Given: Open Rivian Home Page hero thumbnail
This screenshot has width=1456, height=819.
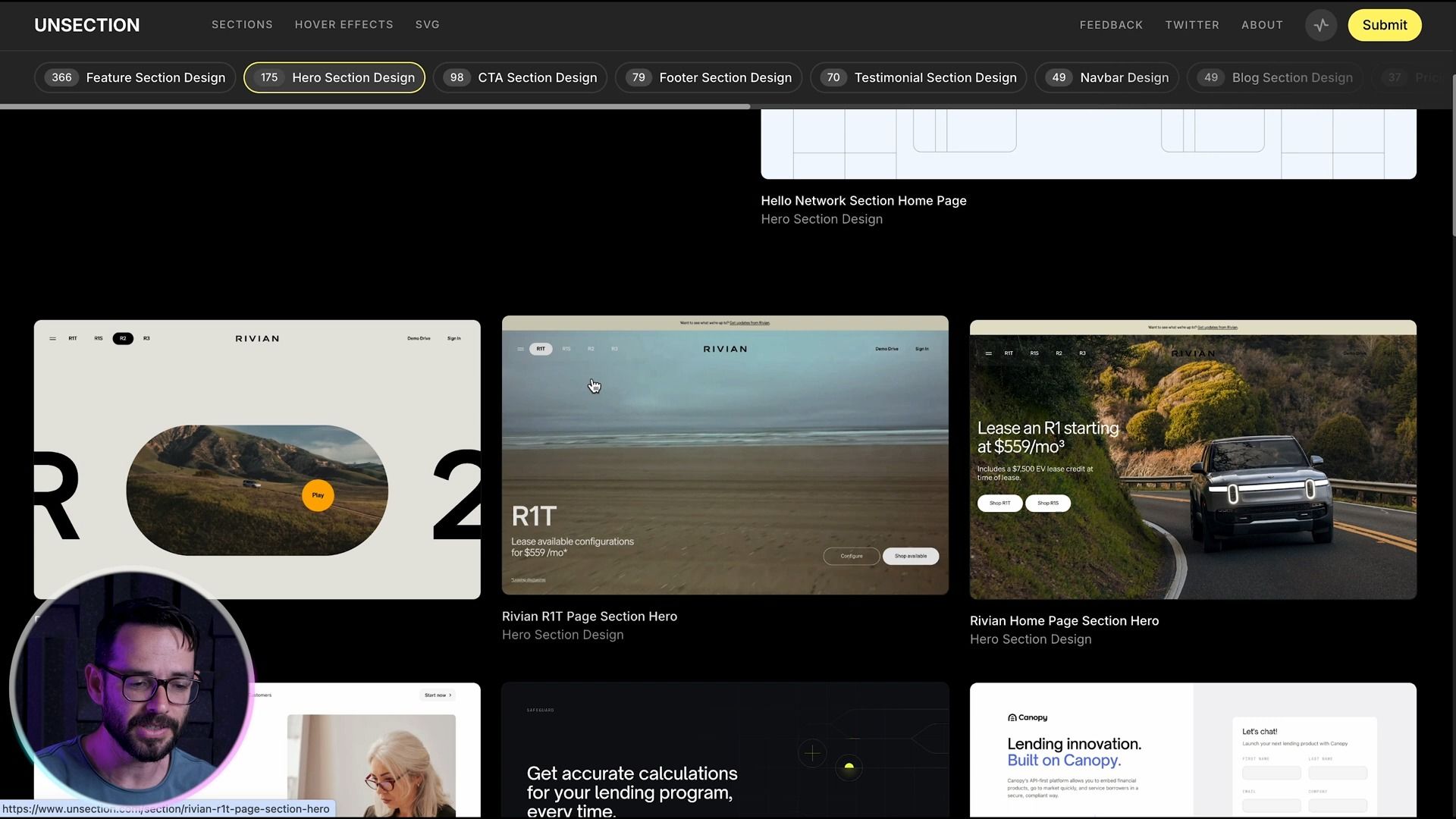Looking at the screenshot, I should [1193, 460].
